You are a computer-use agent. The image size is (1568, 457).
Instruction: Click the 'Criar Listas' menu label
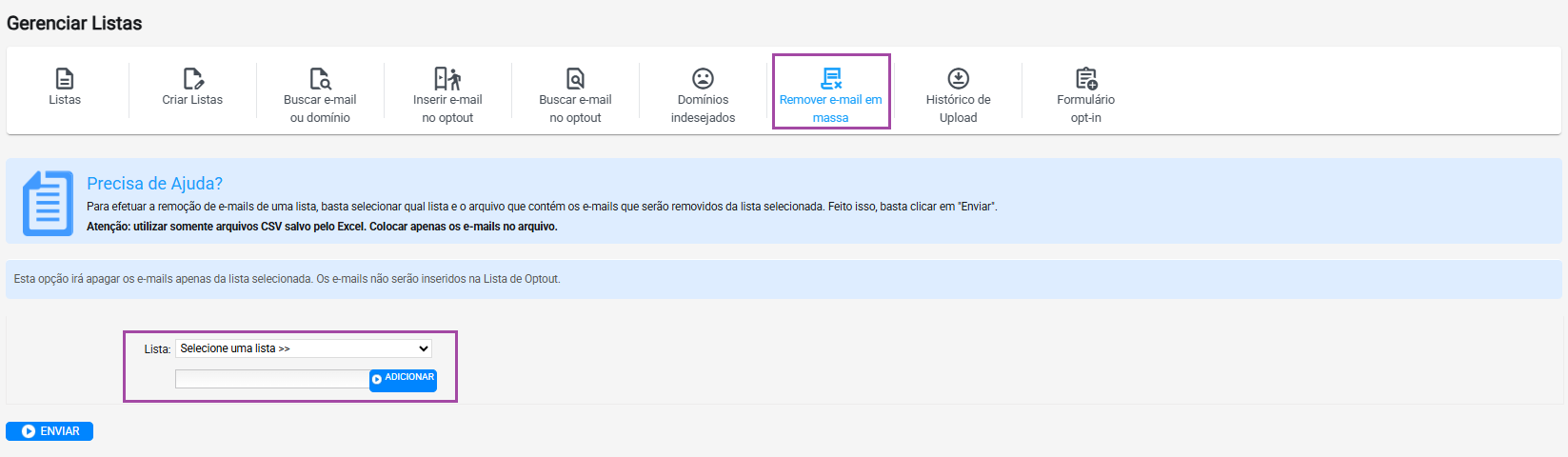click(x=192, y=100)
